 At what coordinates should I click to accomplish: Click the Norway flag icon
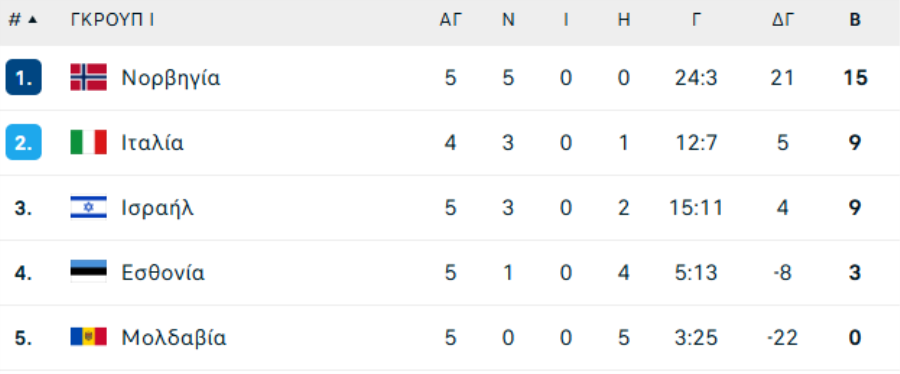pyautogui.click(x=88, y=77)
